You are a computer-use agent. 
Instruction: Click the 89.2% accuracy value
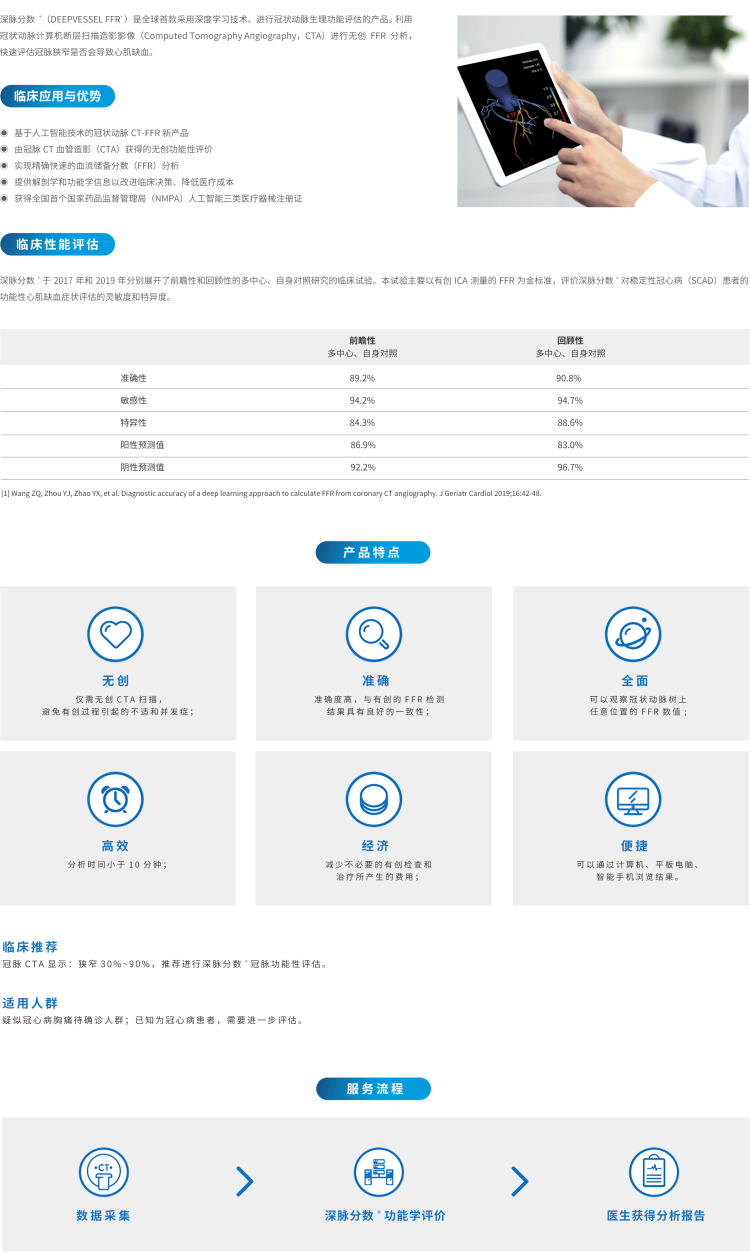point(362,378)
